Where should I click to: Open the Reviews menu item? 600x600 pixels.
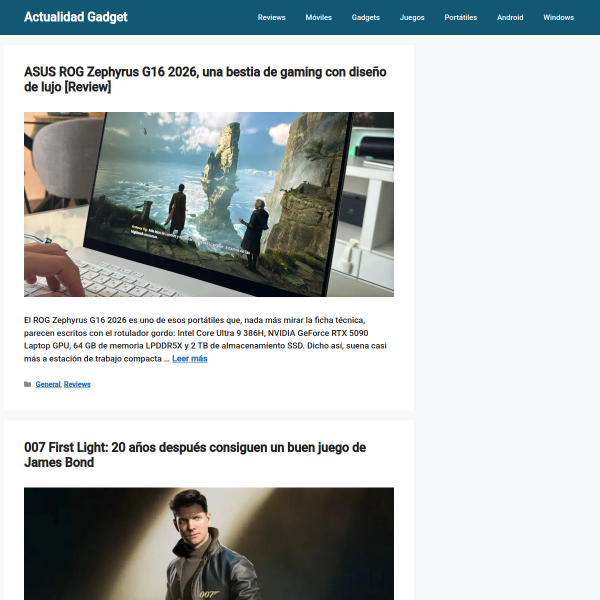(x=271, y=18)
